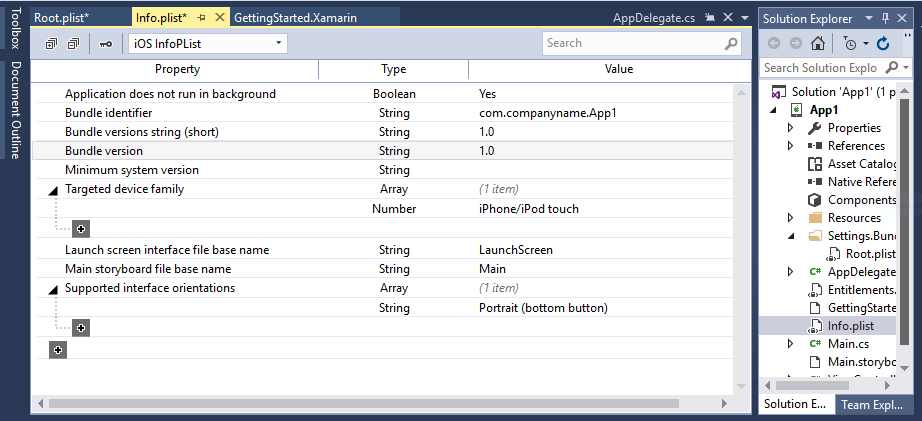
Task: Click the Refresh icon in Solution Explorer toolbar
Action: 882,43
